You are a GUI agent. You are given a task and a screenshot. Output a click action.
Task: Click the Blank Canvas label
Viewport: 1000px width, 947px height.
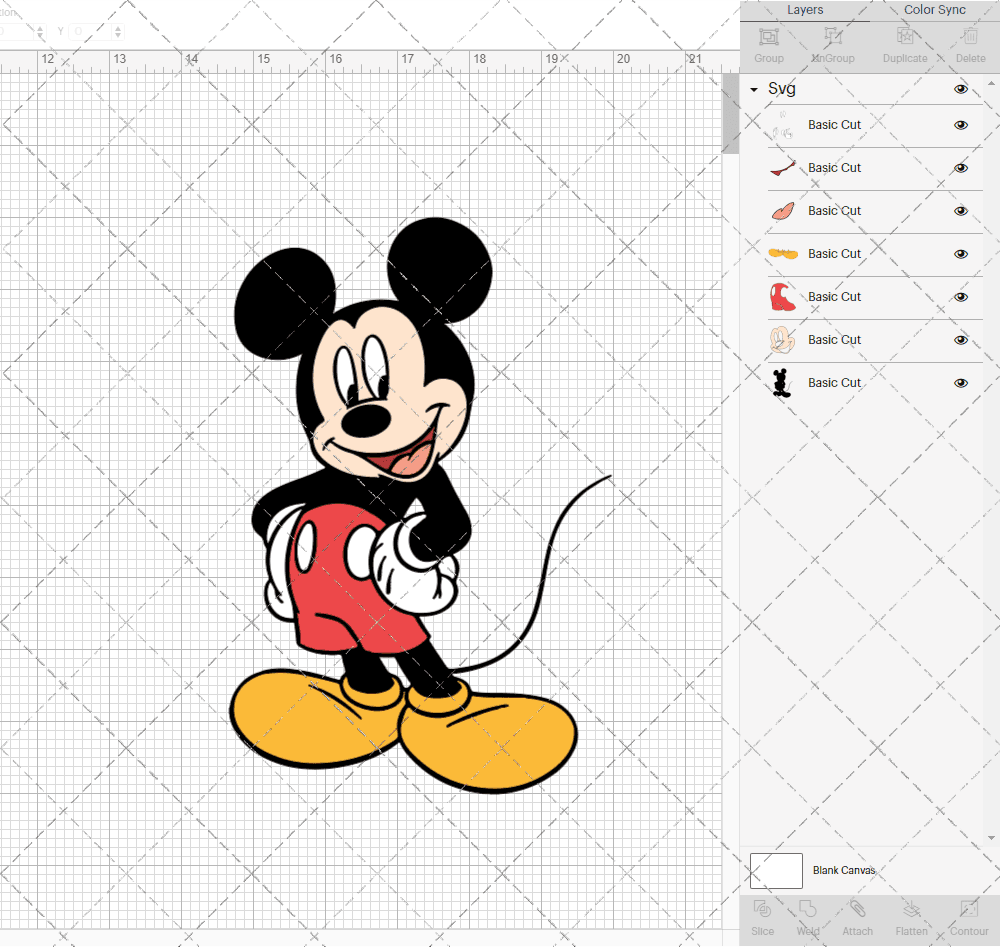tap(843, 870)
